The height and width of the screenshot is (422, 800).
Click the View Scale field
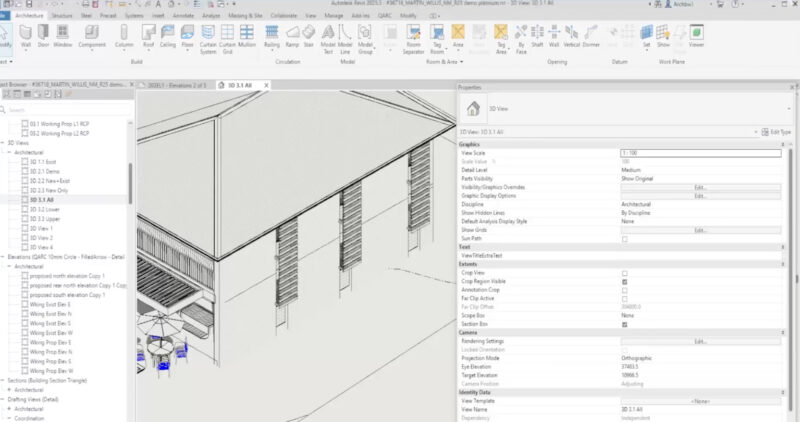pyautogui.click(x=700, y=152)
